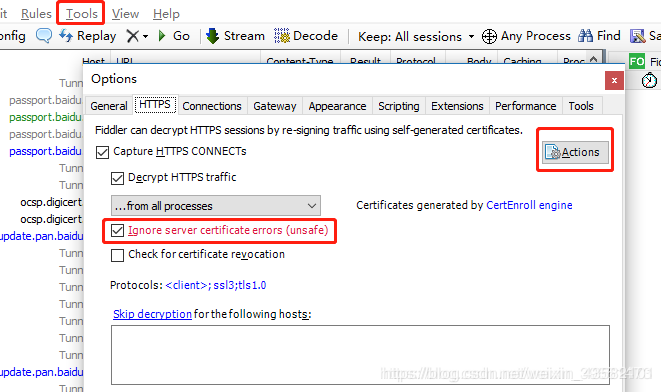Open the Tools menu
Screen dimensions: 661x392
pos(81,14)
